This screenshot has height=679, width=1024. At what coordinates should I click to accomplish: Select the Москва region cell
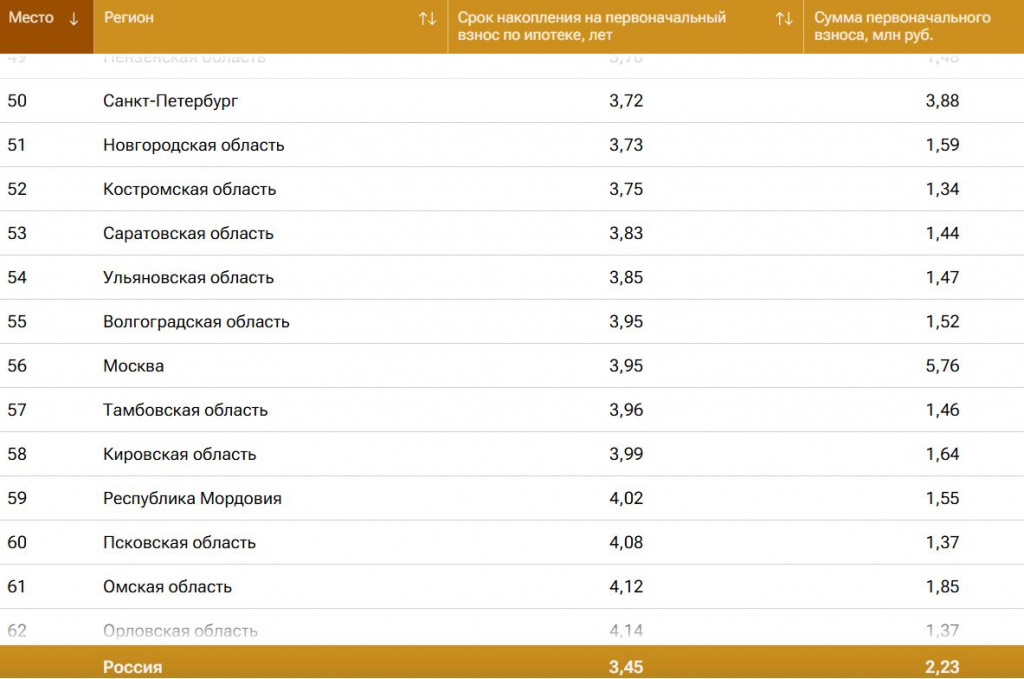click(x=133, y=366)
